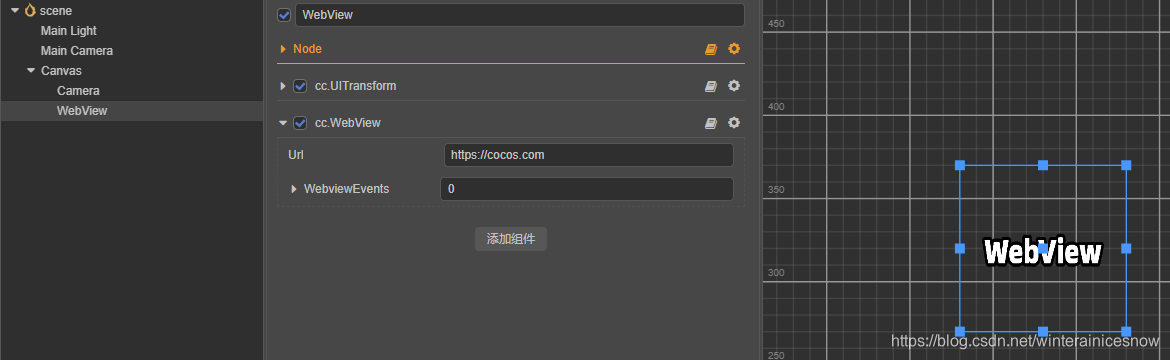
Task: Click the right-middle handle of WebView gizmo
Action: 1126,248
